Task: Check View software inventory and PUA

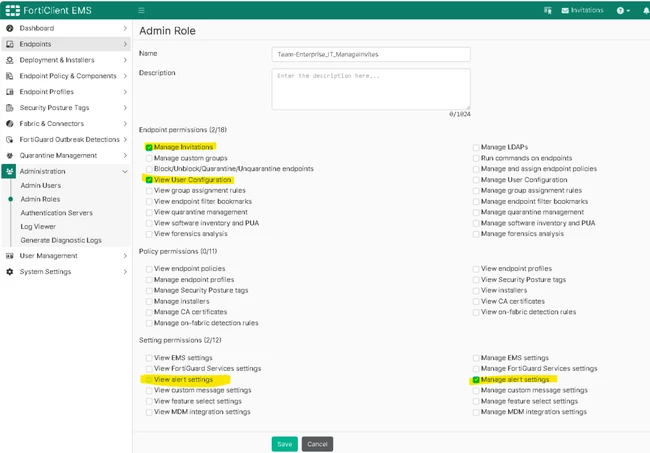Action: coord(149,223)
